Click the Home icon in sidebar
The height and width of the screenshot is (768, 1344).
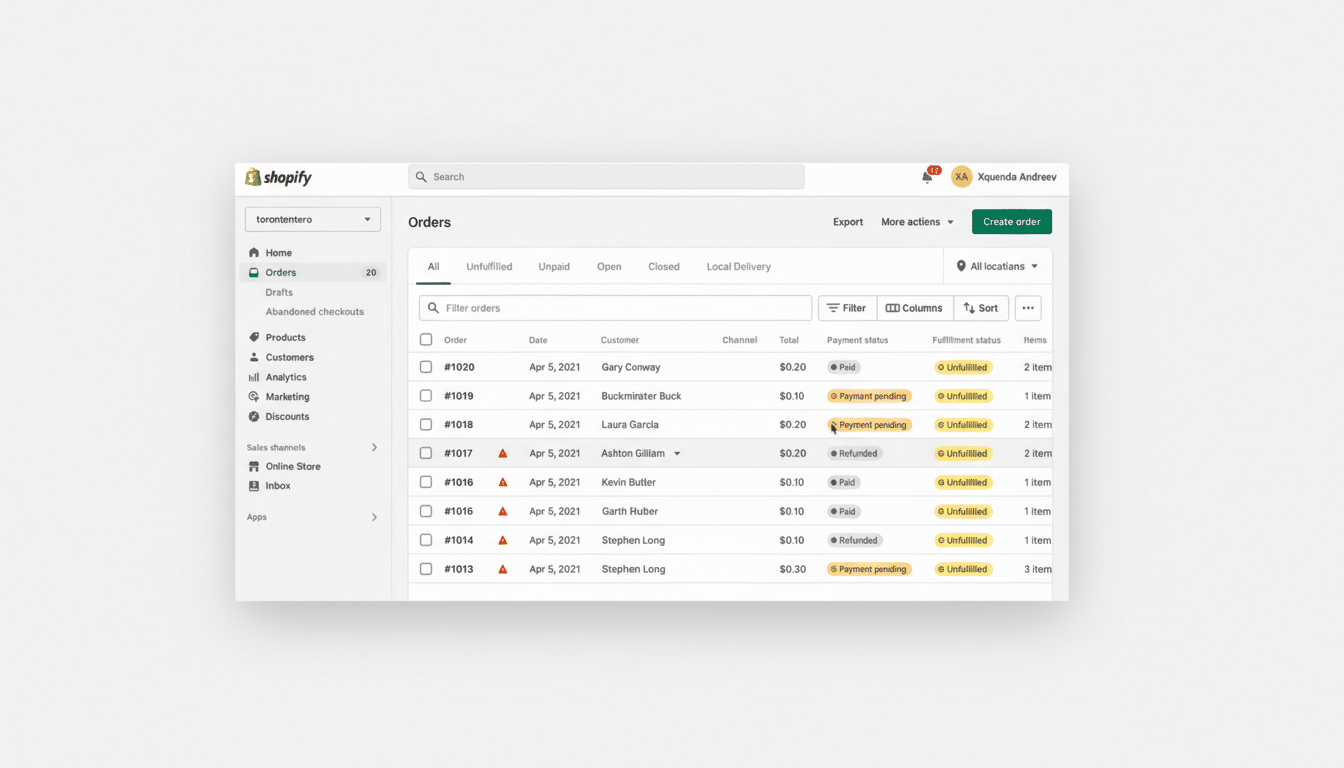click(x=254, y=253)
